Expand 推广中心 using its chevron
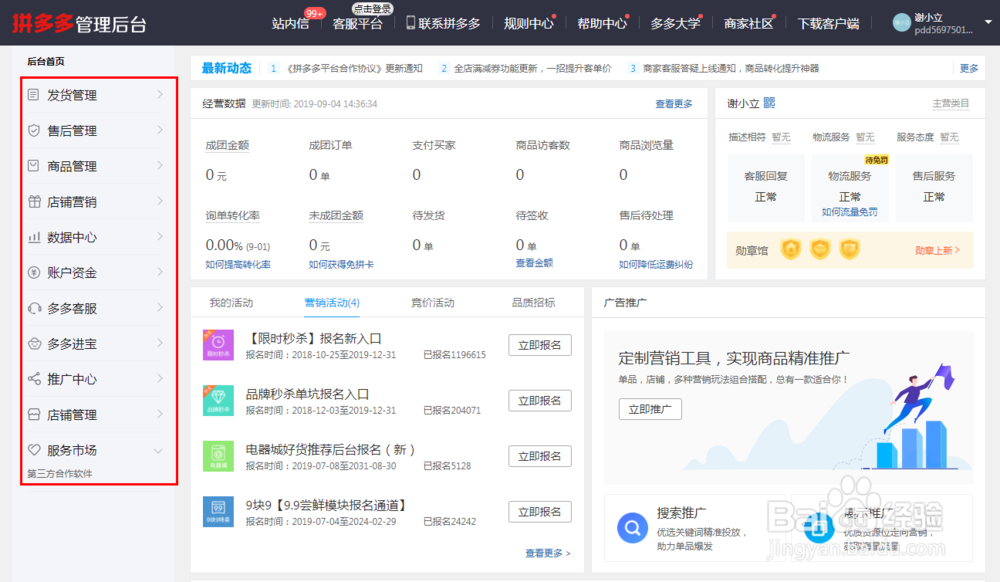1000x582 pixels. coord(159,379)
